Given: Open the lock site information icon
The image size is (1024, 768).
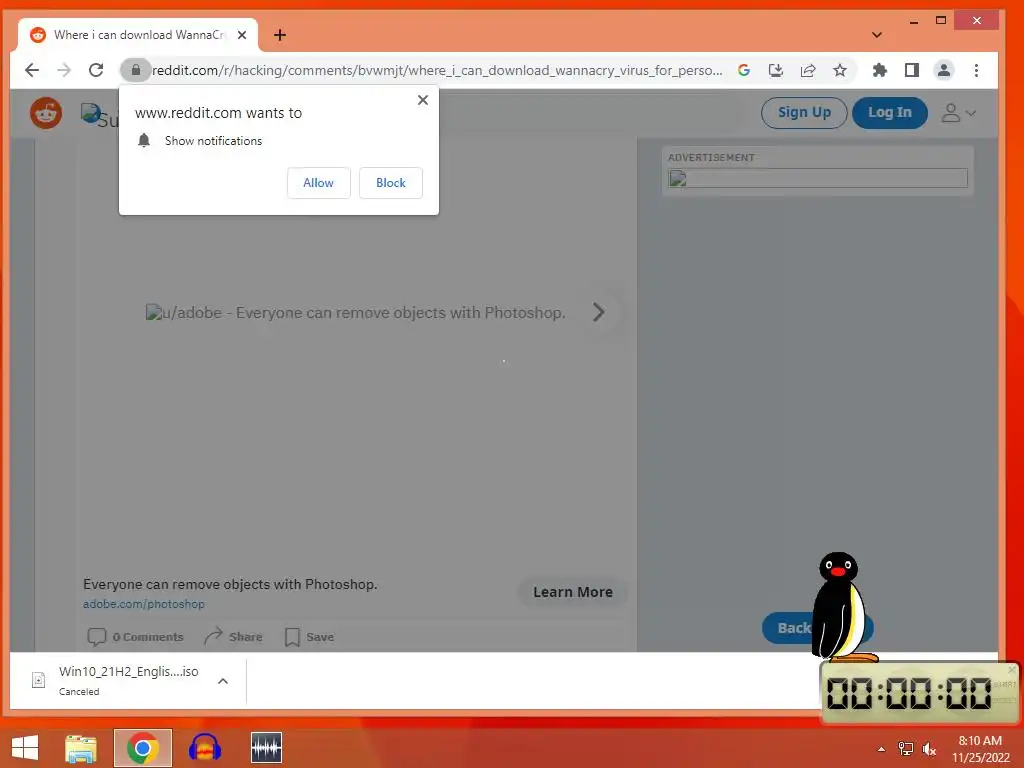Looking at the screenshot, I should tap(135, 70).
